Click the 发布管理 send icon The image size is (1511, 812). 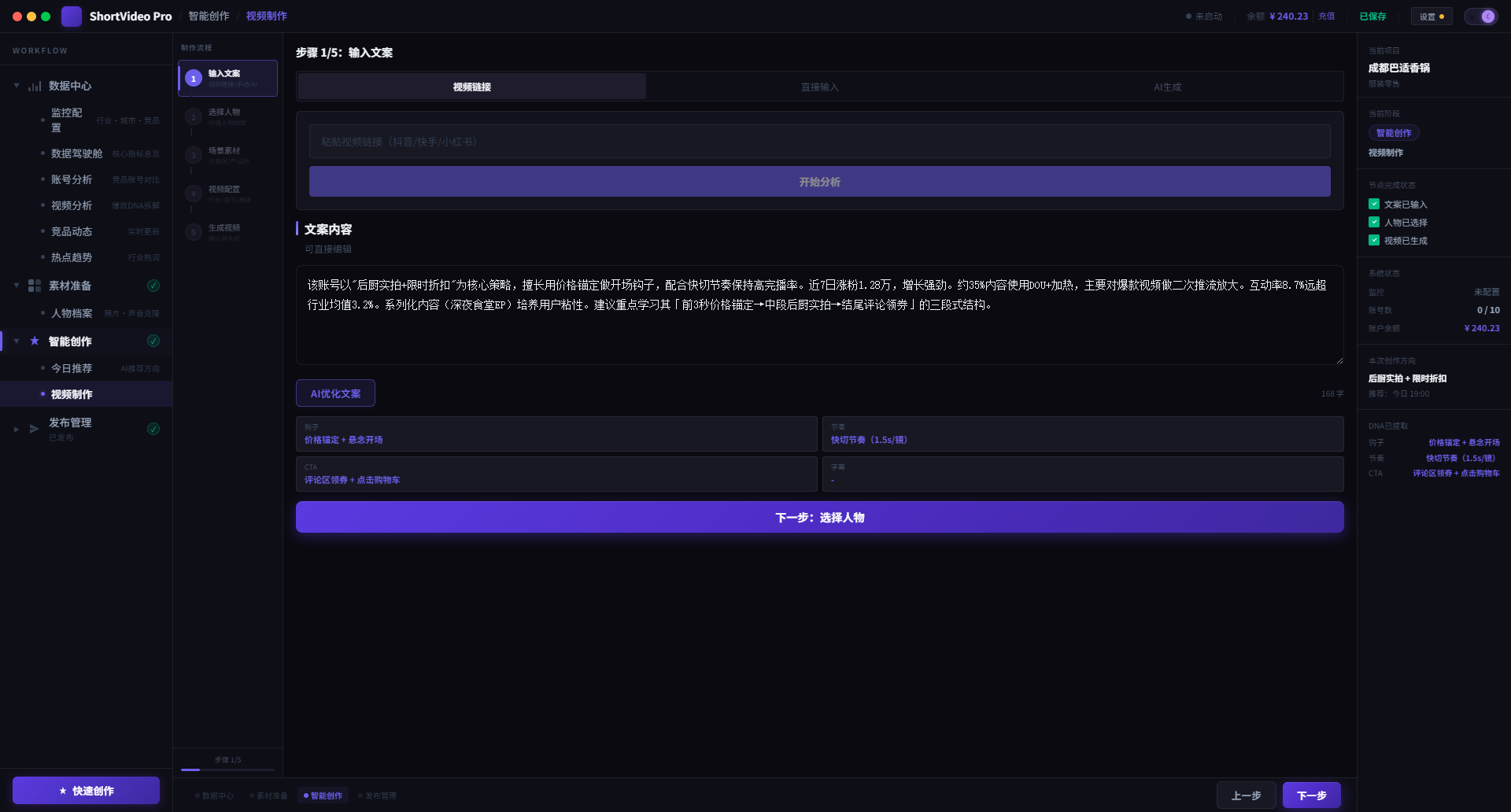click(35, 429)
